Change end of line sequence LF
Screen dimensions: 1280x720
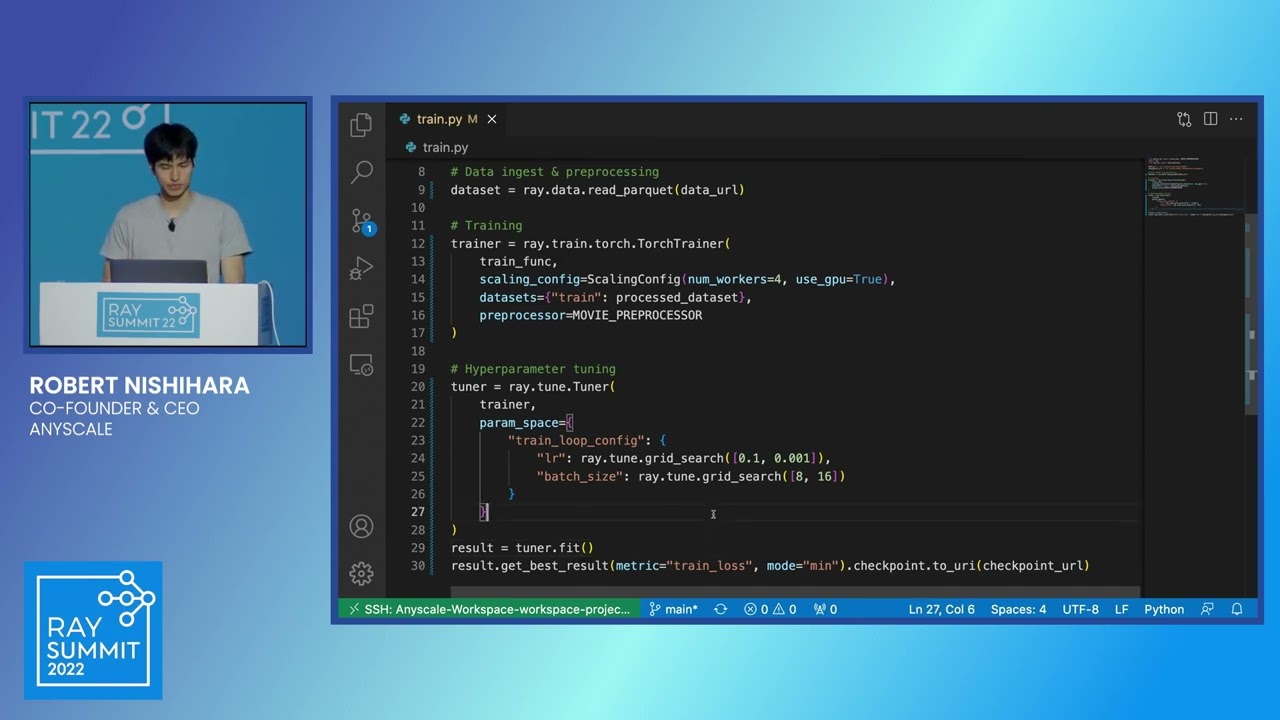point(1121,609)
